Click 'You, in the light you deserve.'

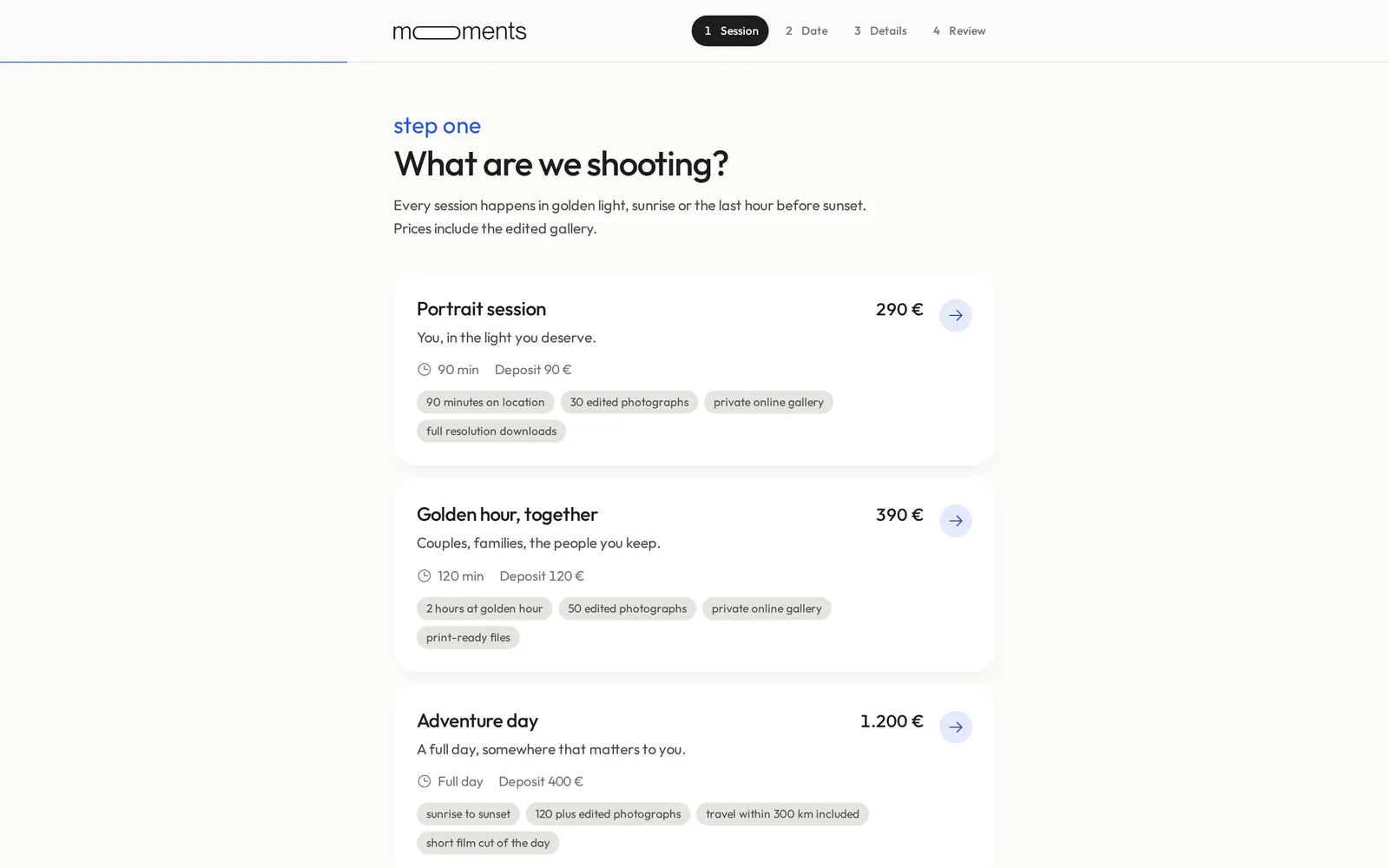[506, 338]
